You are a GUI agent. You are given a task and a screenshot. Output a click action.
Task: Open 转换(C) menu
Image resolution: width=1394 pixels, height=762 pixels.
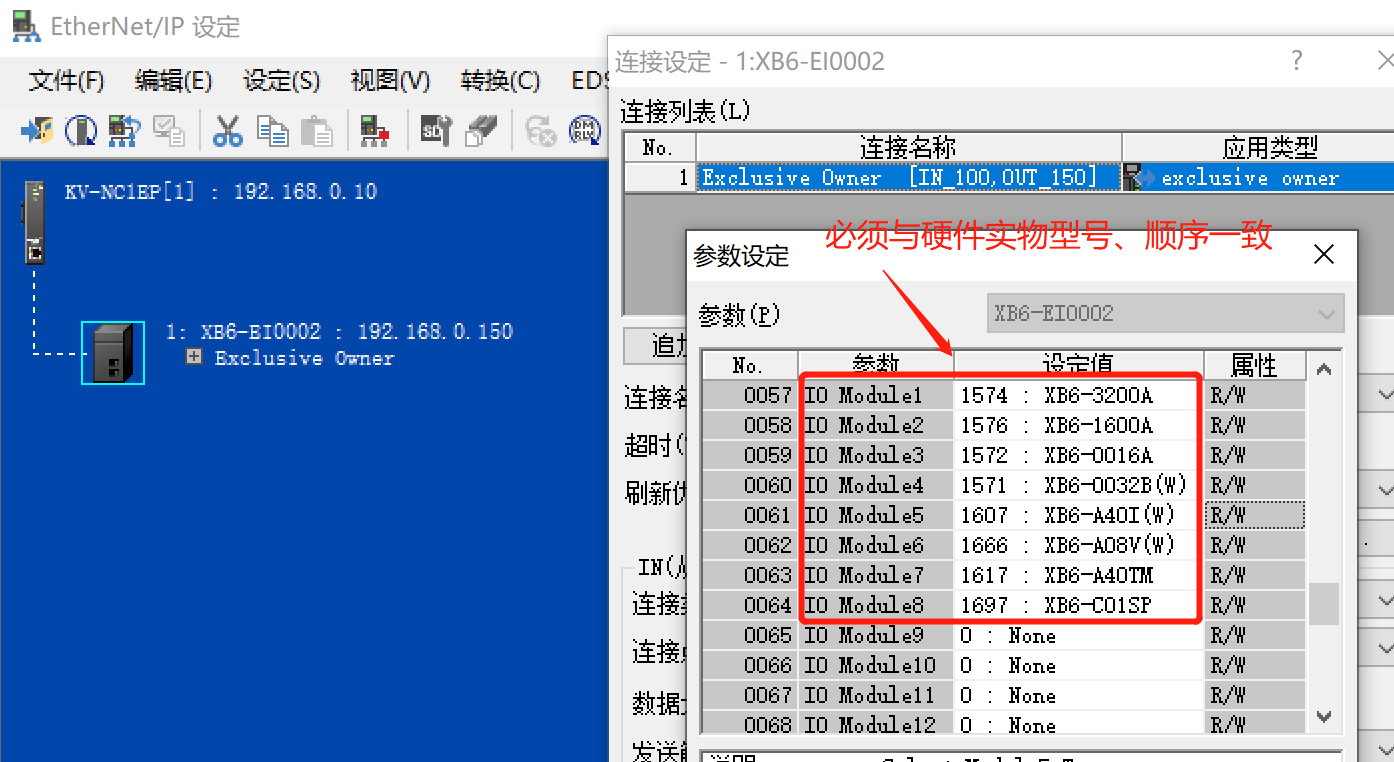click(500, 81)
